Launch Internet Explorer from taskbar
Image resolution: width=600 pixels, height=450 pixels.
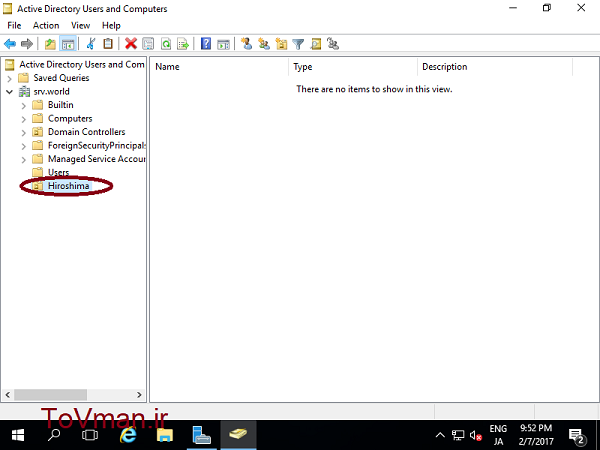pos(128,435)
